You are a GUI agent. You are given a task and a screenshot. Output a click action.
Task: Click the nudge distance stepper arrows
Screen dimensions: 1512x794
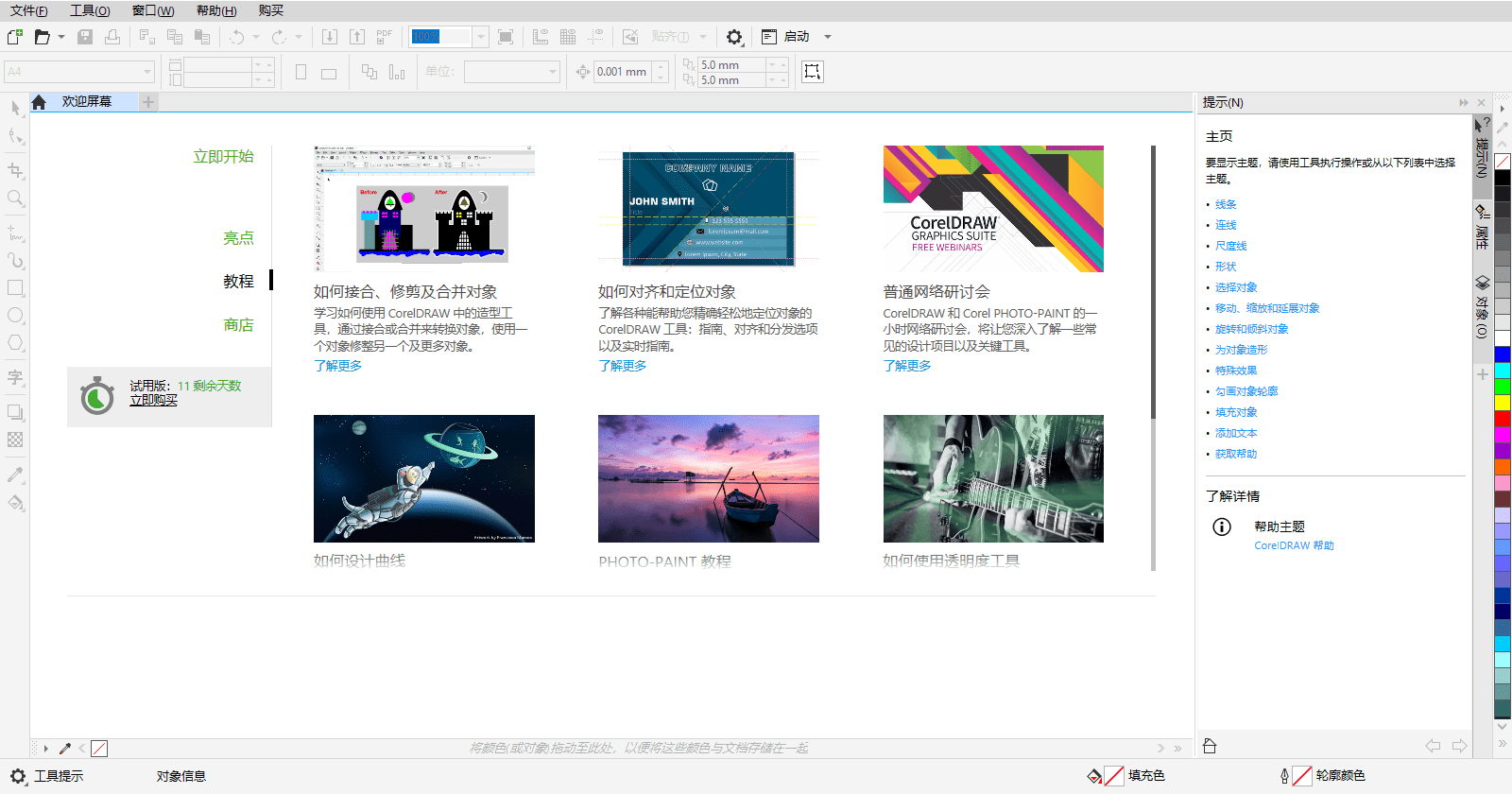tap(661, 72)
